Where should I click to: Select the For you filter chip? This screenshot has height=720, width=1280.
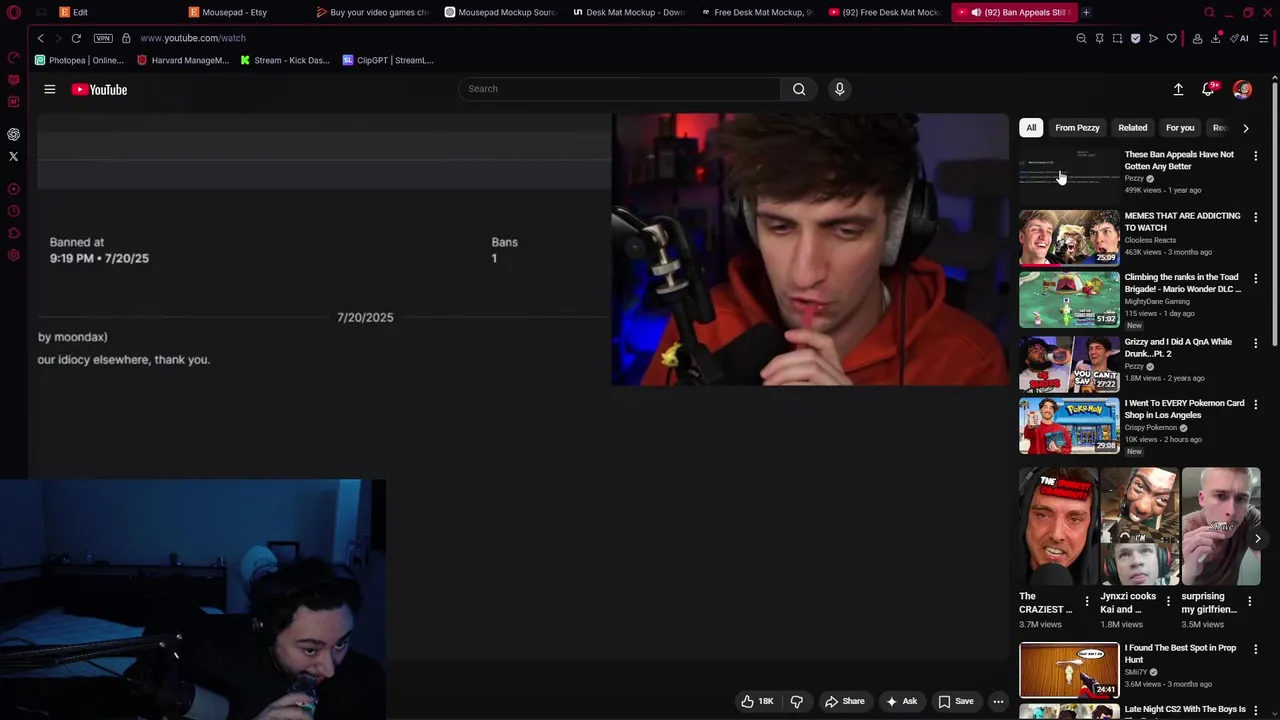coord(1180,128)
